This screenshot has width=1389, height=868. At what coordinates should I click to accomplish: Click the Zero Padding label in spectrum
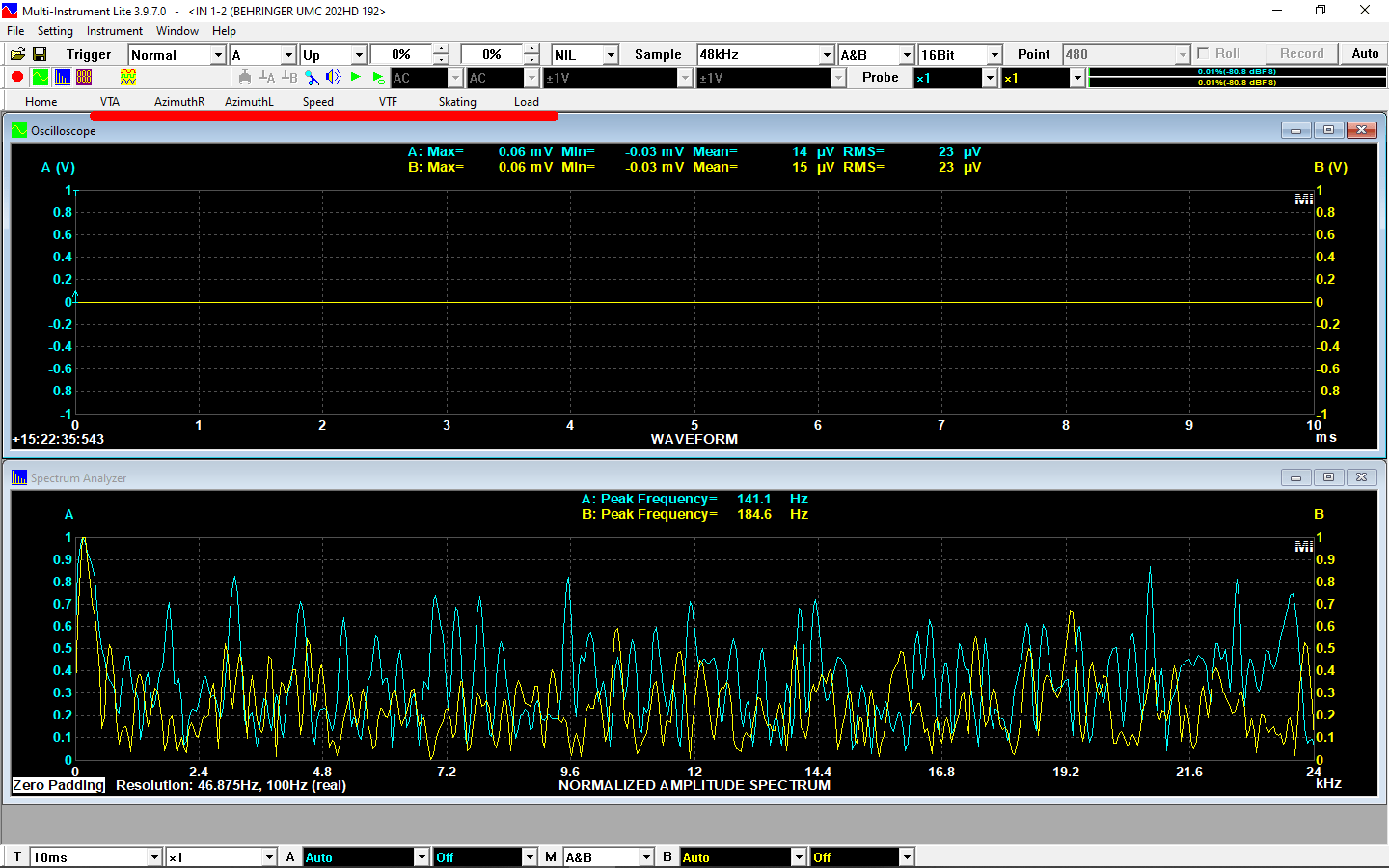tap(58, 785)
